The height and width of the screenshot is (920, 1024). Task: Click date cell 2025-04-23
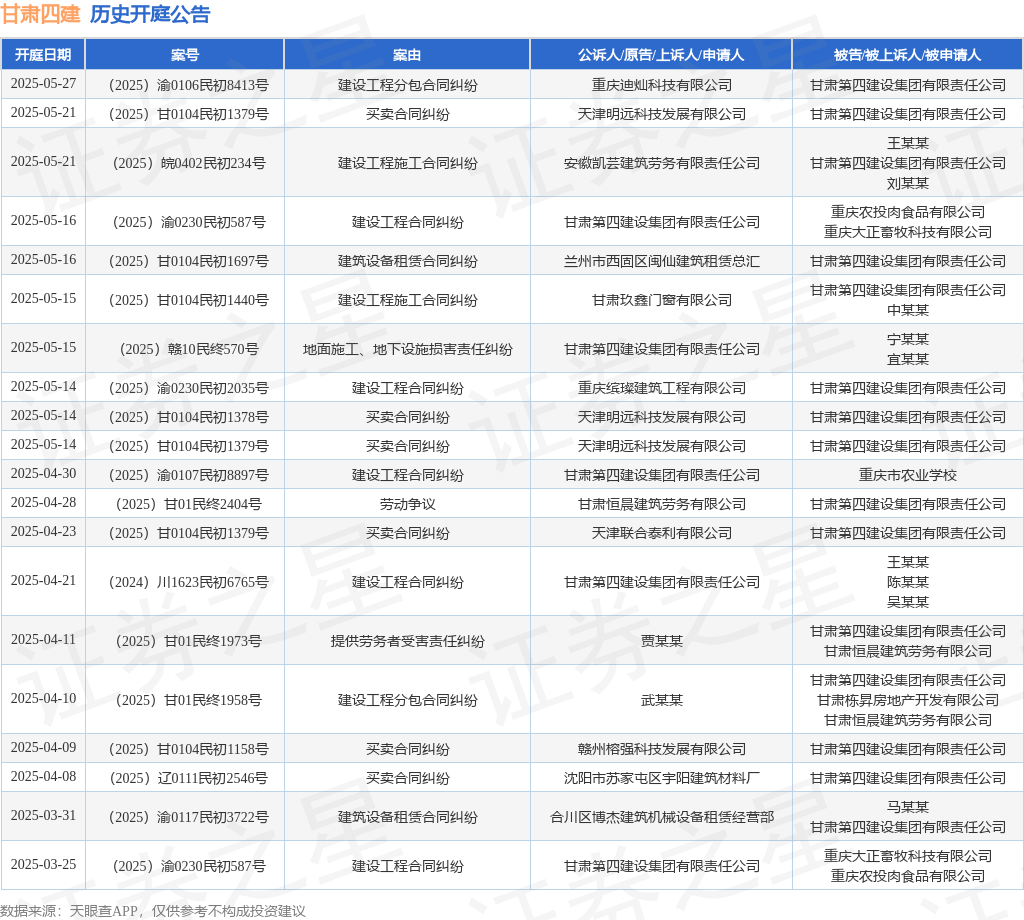pos(43,532)
